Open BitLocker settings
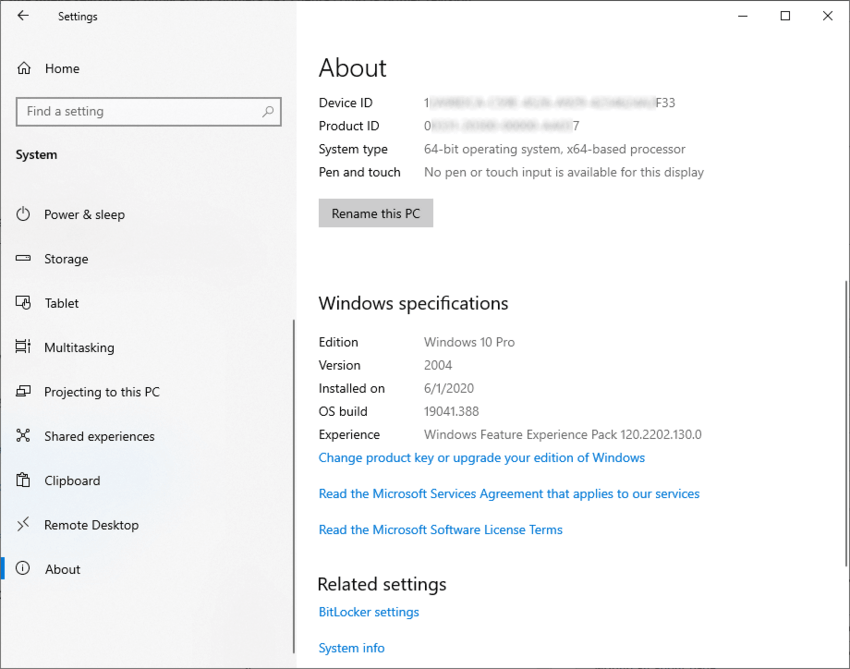 368,611
